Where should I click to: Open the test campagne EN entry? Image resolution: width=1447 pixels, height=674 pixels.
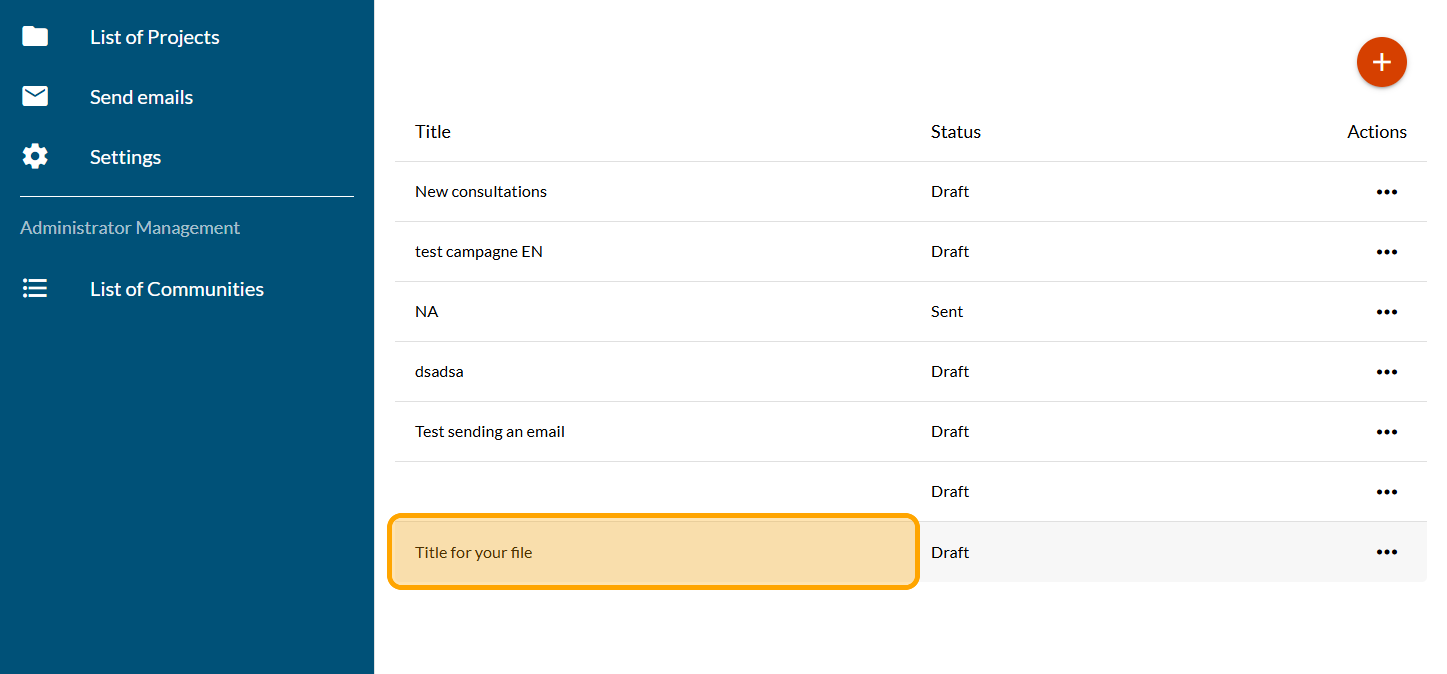(479, 252)
